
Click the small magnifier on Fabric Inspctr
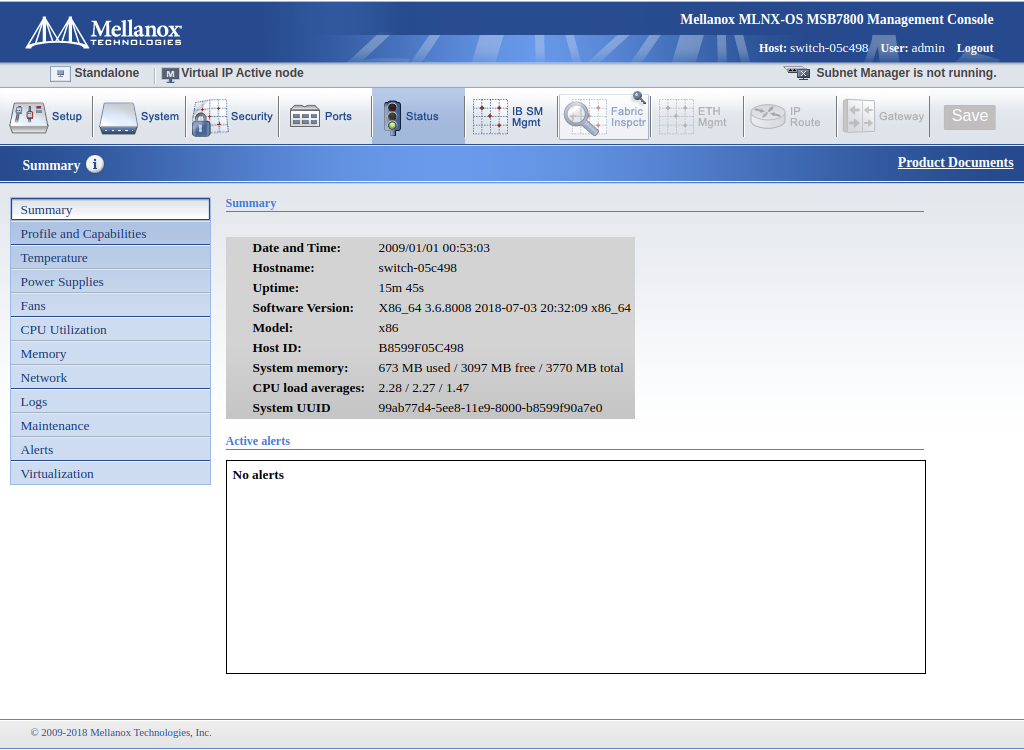pos(639,98)
